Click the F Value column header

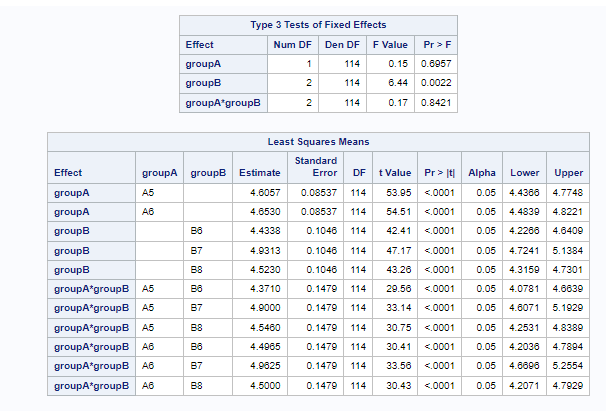(390, 45)
